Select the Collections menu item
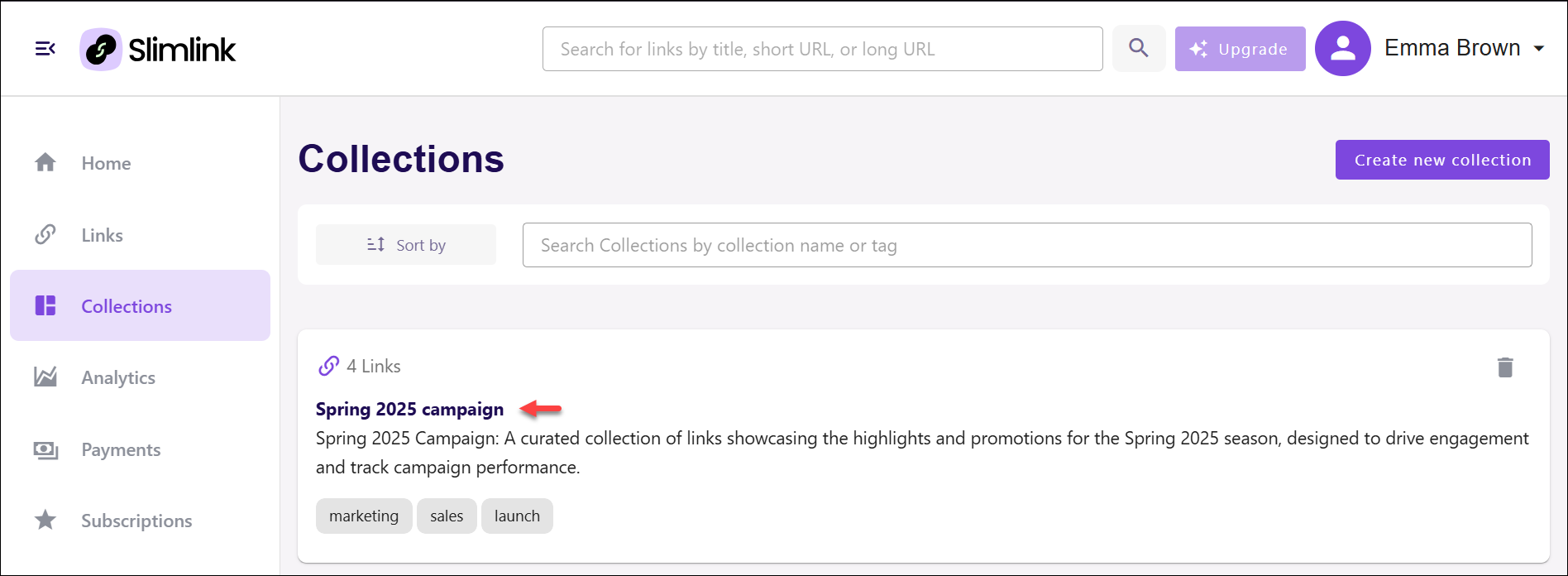 pos(141,305)
